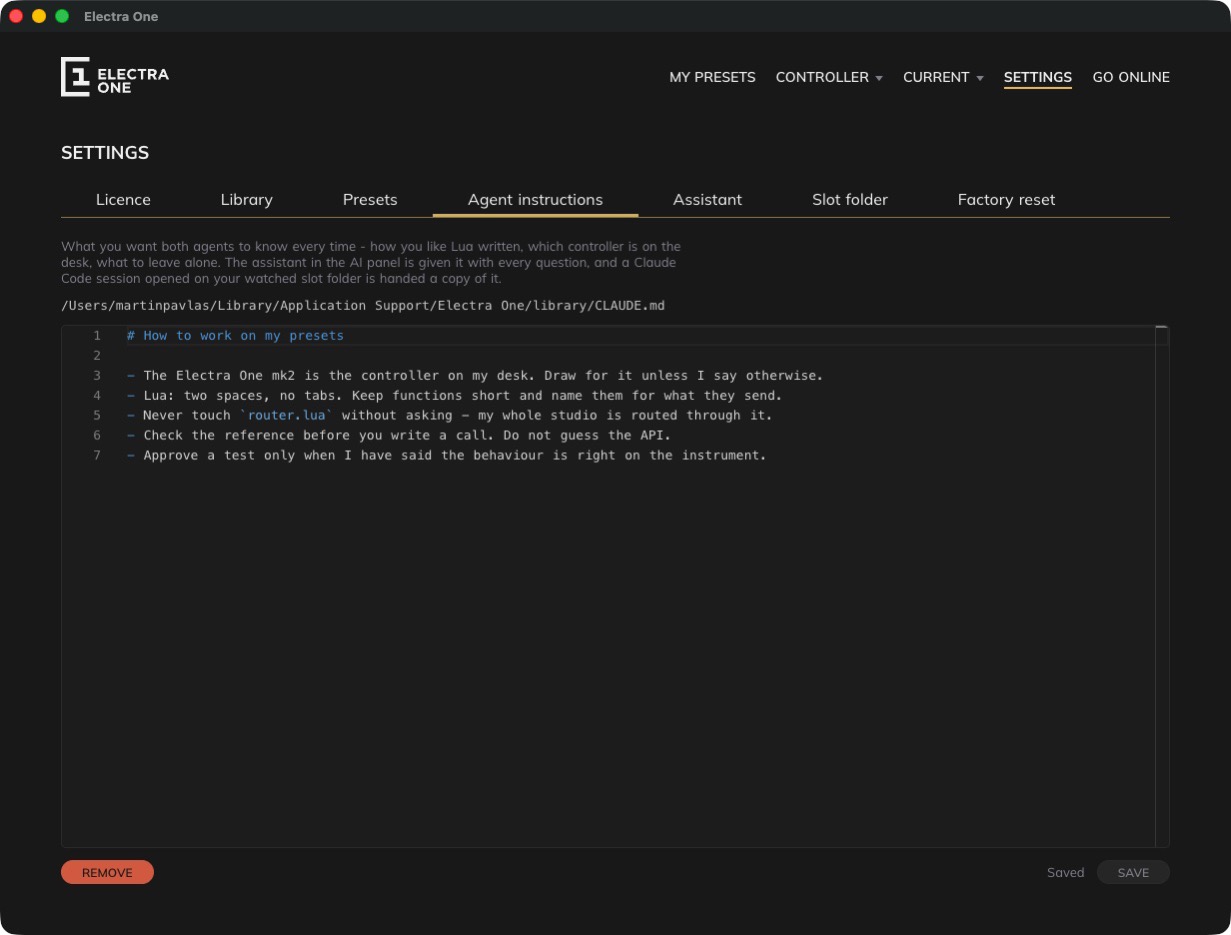Place cursor in line about Electra One mk2

pyautogui.click(x=475, y=375)
